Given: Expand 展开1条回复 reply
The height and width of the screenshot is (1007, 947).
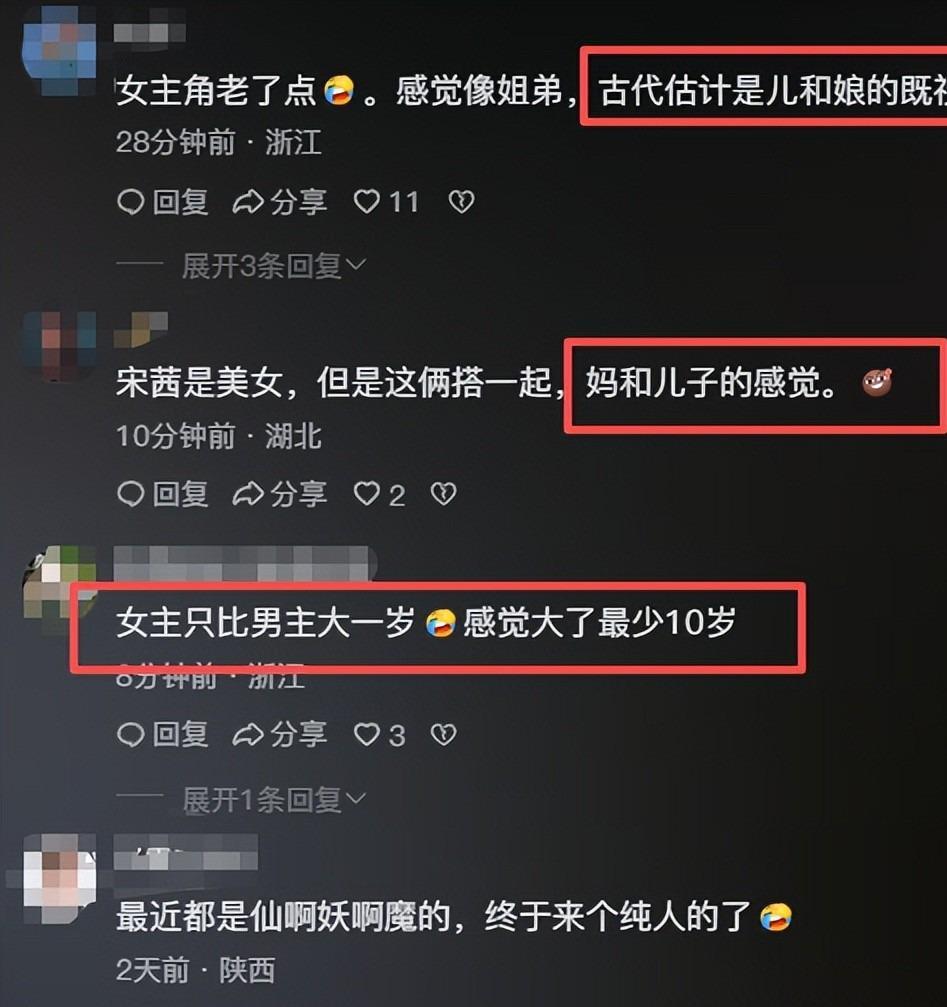Looking at the screenshot, I should coord(274,800).
